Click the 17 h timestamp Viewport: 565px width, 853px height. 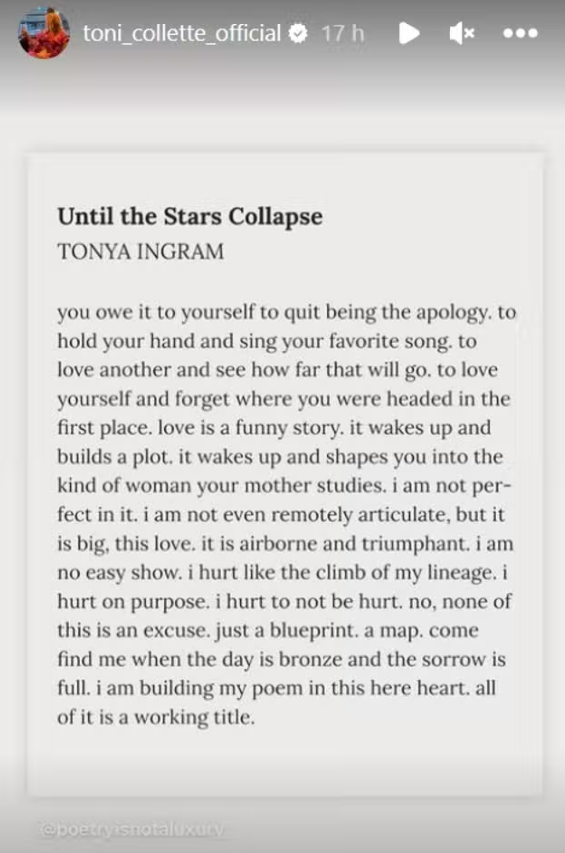[343, 33]
